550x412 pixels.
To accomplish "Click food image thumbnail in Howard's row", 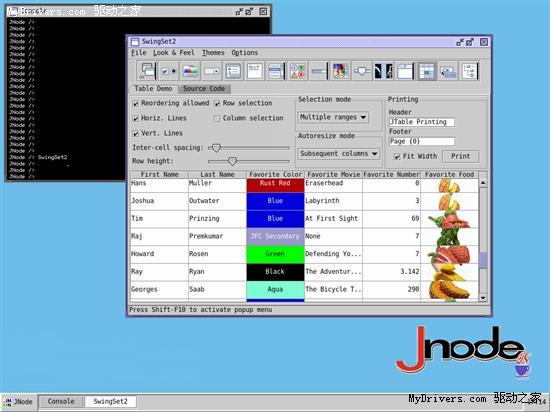I will [449, 254].
